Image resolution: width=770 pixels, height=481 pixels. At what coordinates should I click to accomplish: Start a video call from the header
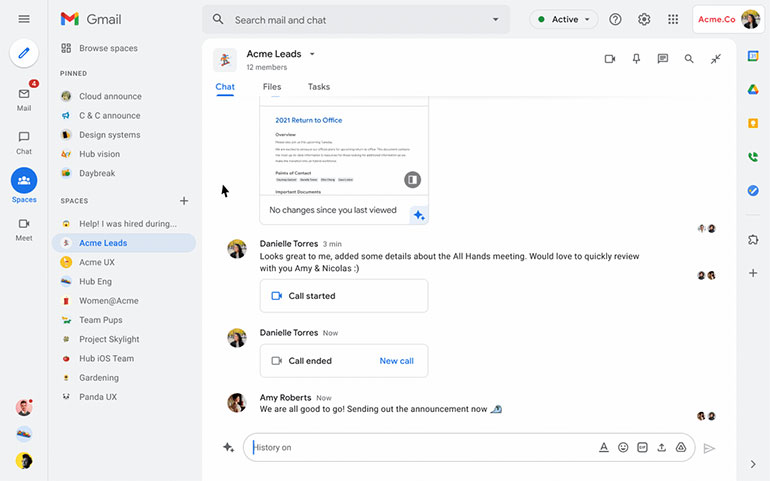coord(610,59)
